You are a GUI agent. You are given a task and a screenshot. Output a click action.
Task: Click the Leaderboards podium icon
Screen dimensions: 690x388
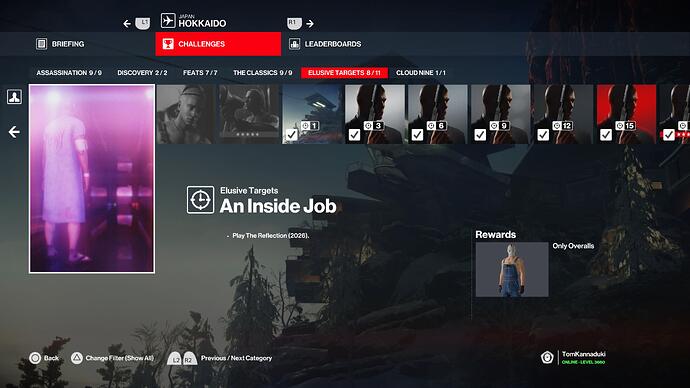point(294,44)
